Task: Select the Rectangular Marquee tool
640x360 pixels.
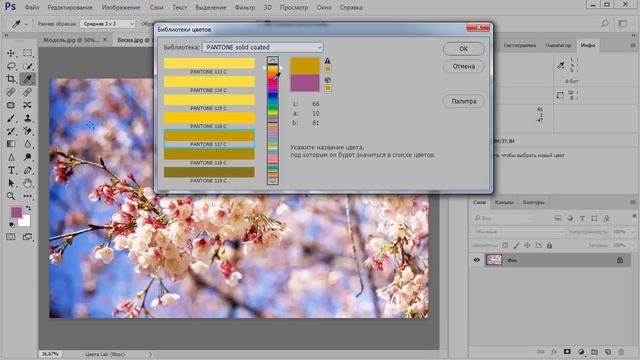Action: click(x=27, y=53)
